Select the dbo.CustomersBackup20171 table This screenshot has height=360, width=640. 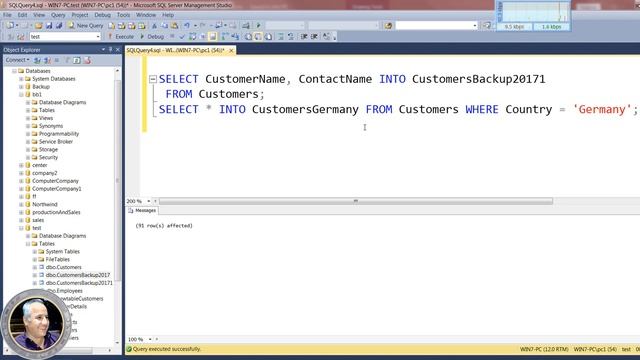click(79, 283)
